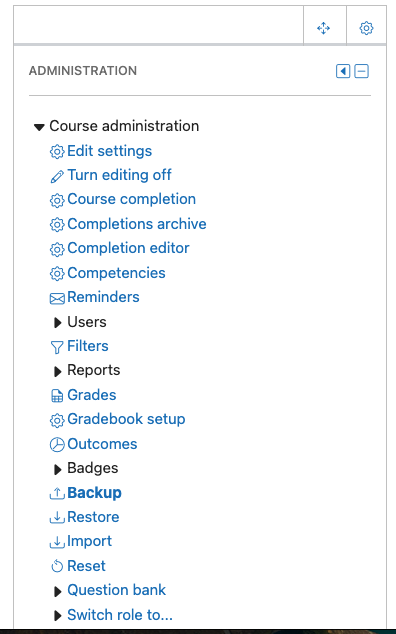Open the block actions gear icon
This screenshot has width=396, height=634.
click(366, 28)
